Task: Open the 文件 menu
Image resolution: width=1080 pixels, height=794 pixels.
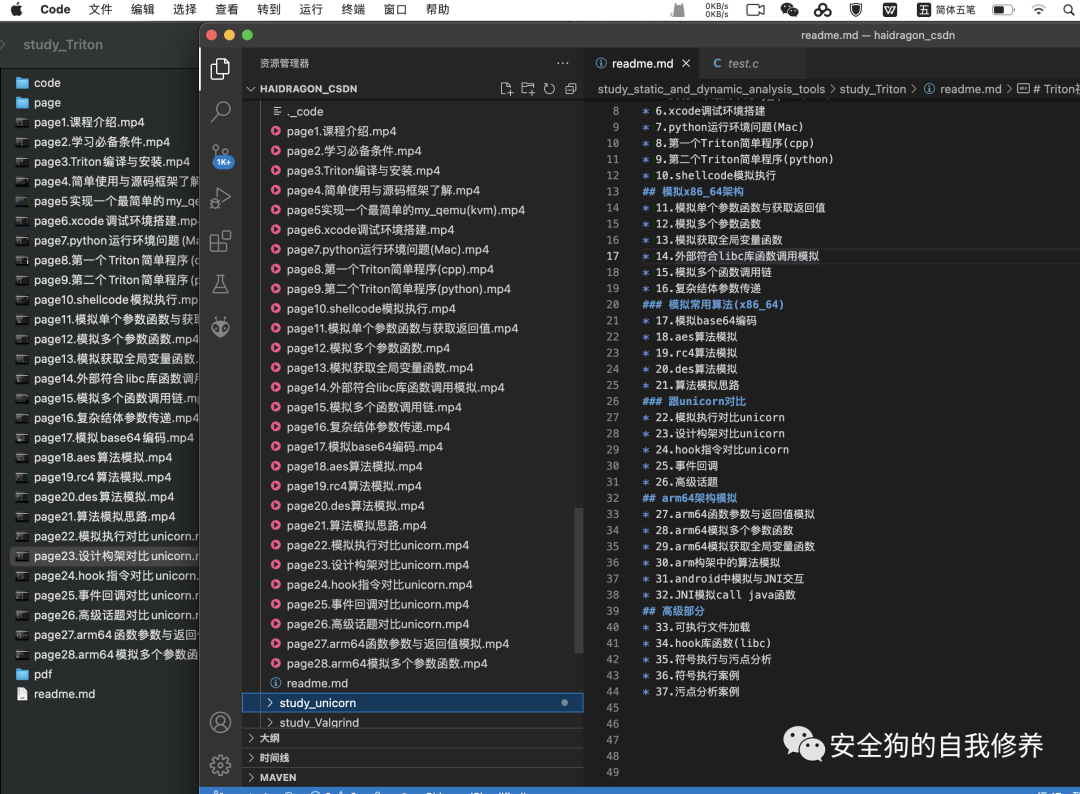Action: point(100,10)
